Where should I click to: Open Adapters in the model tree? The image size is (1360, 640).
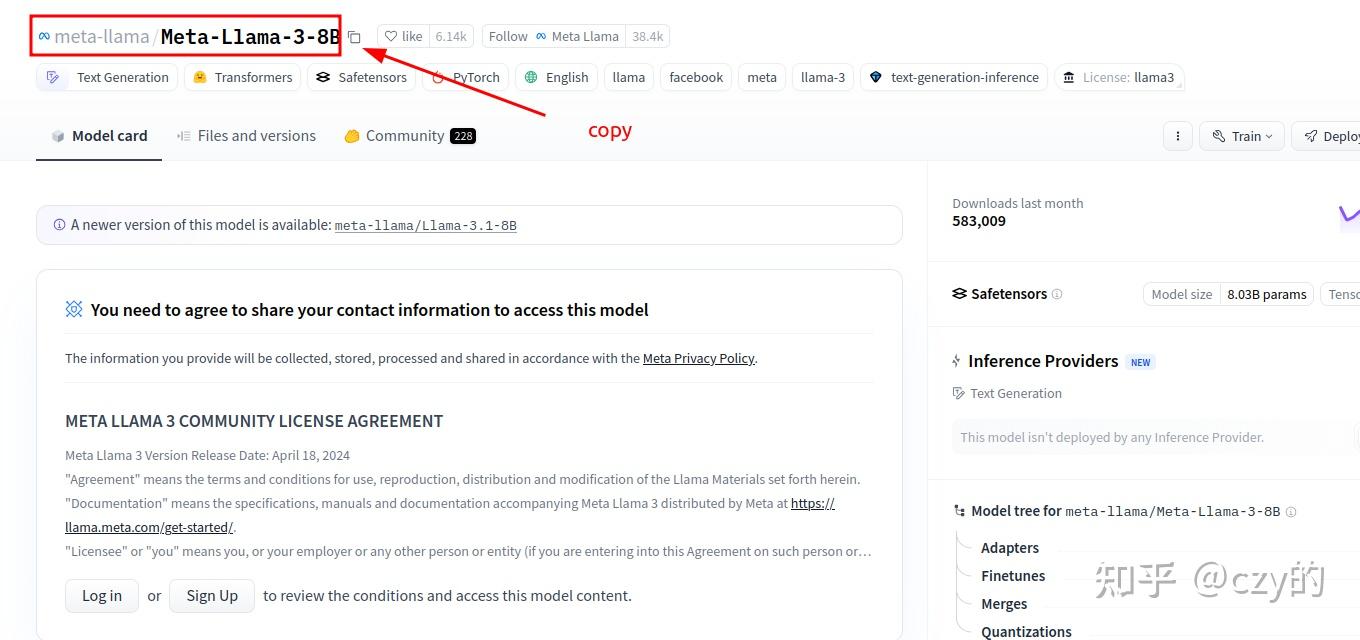(x=1010, y=548)
